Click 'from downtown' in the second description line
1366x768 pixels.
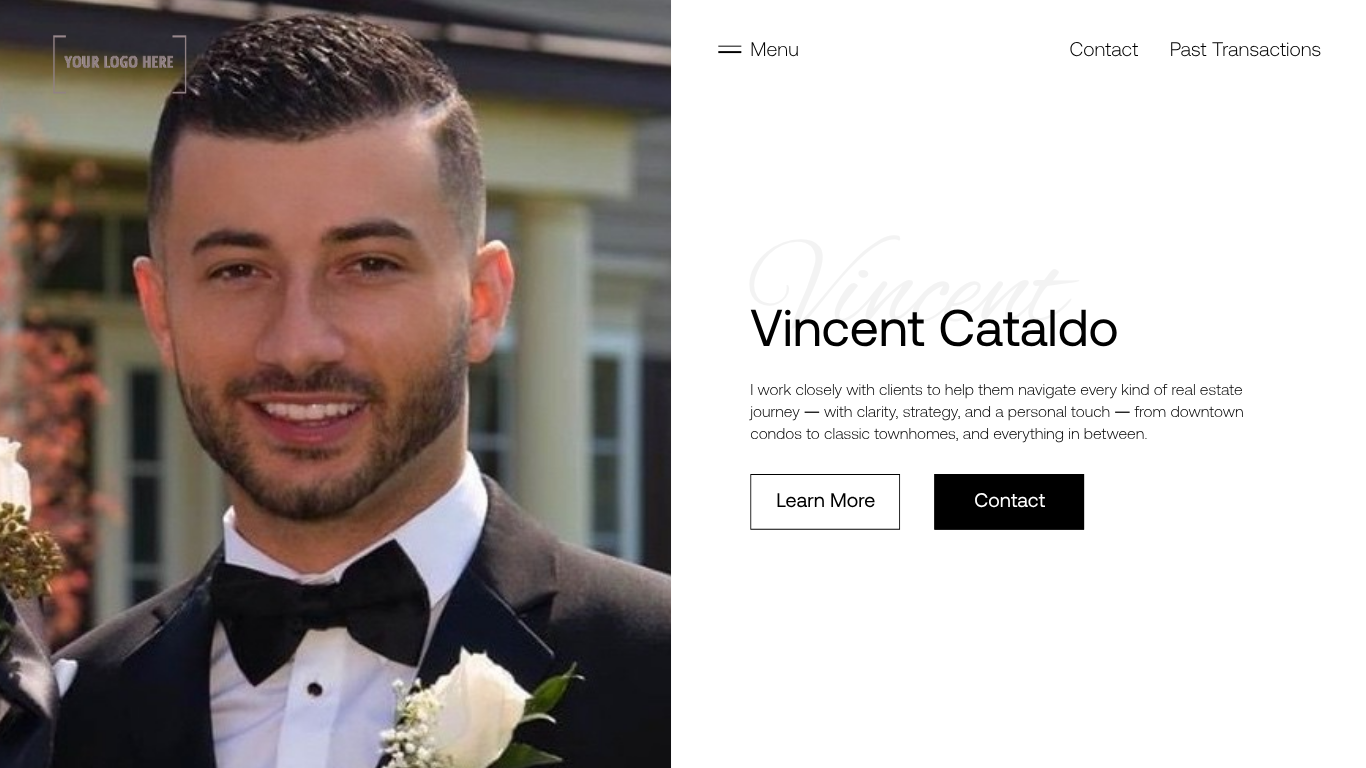click(1189, 412)
